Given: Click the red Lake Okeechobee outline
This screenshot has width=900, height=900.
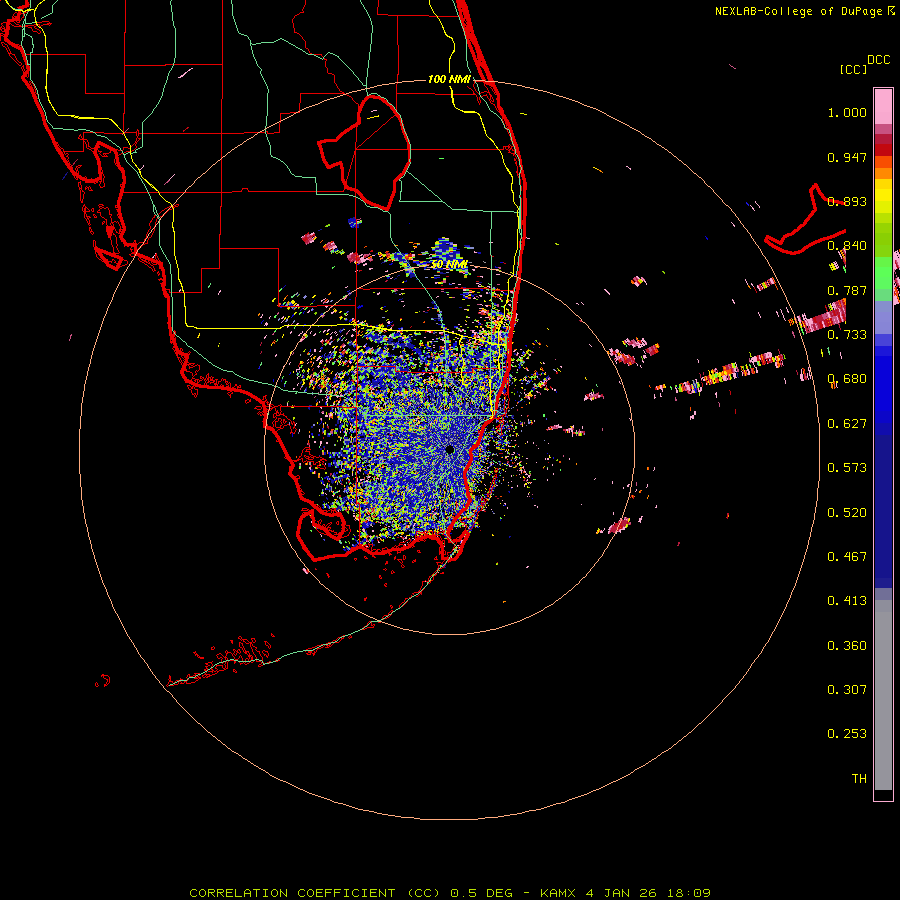Looking at the screenshot, I should [365, 152].
